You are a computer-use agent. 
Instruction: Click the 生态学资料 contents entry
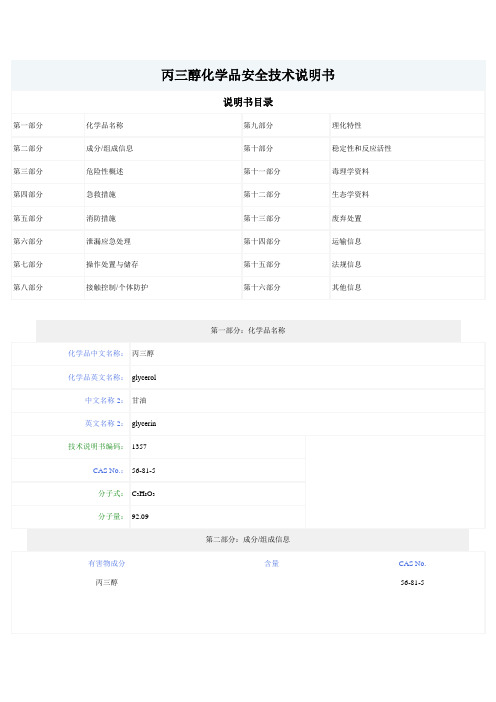point(351,194)
